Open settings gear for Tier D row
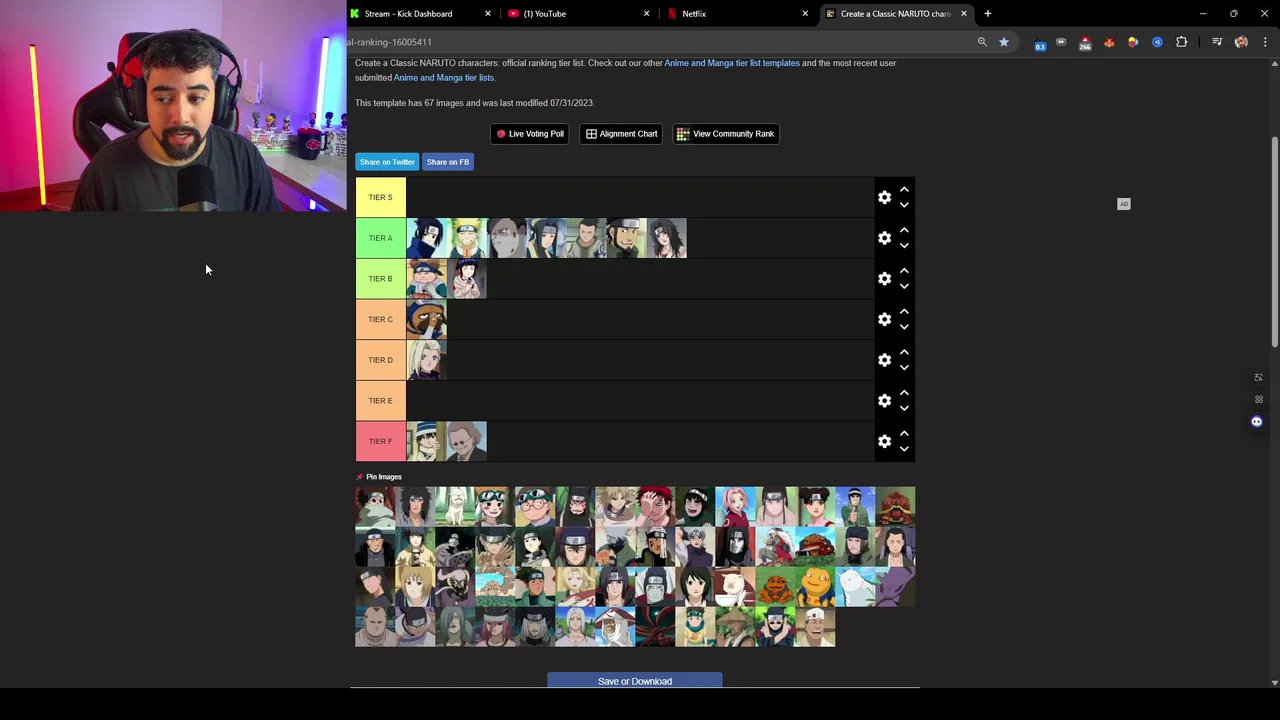The image size is (1280, 720). [x=884, y=360]
